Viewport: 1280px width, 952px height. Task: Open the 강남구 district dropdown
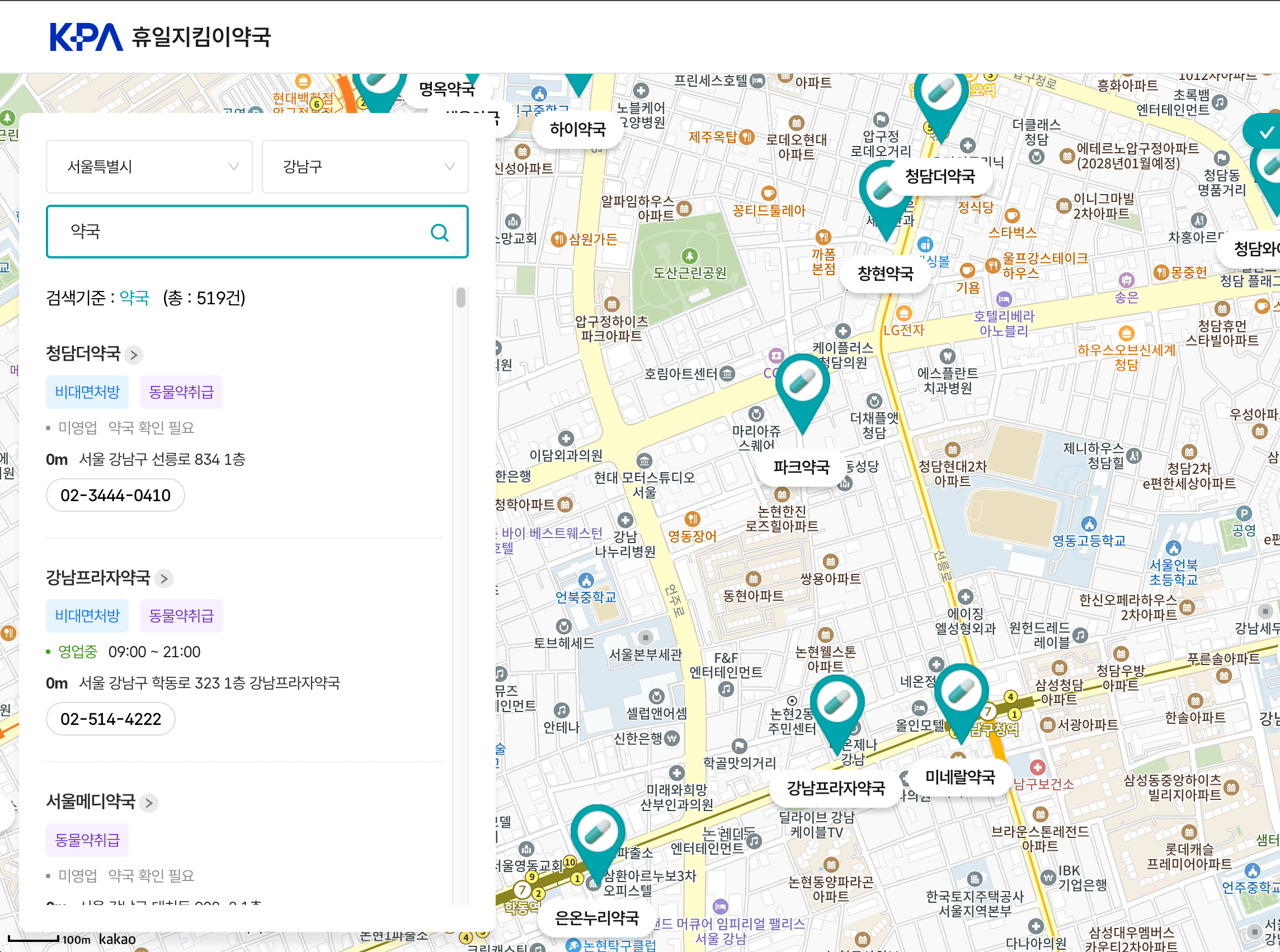click(x=365, y=167)
